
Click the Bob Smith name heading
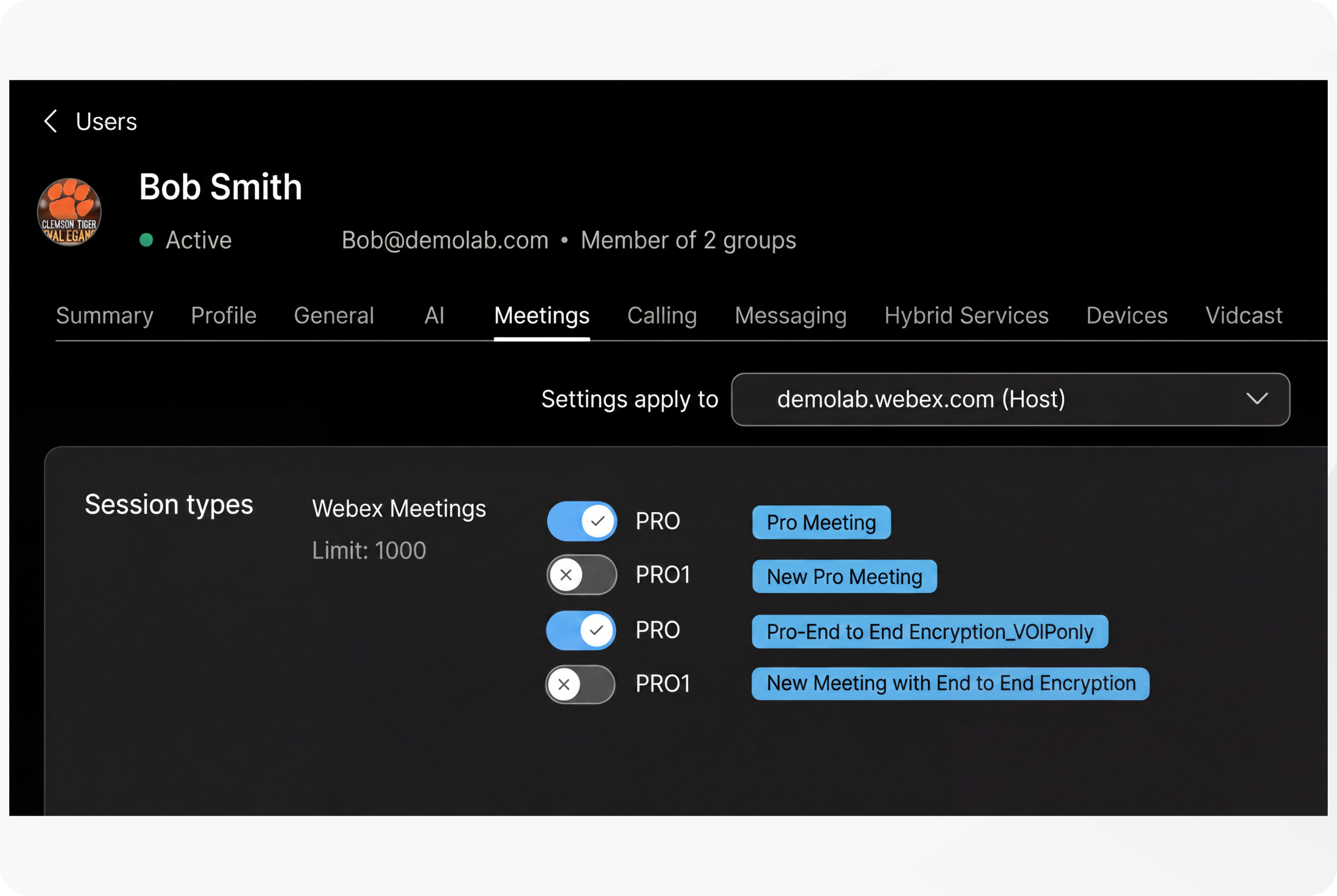(x=221, y=187)
